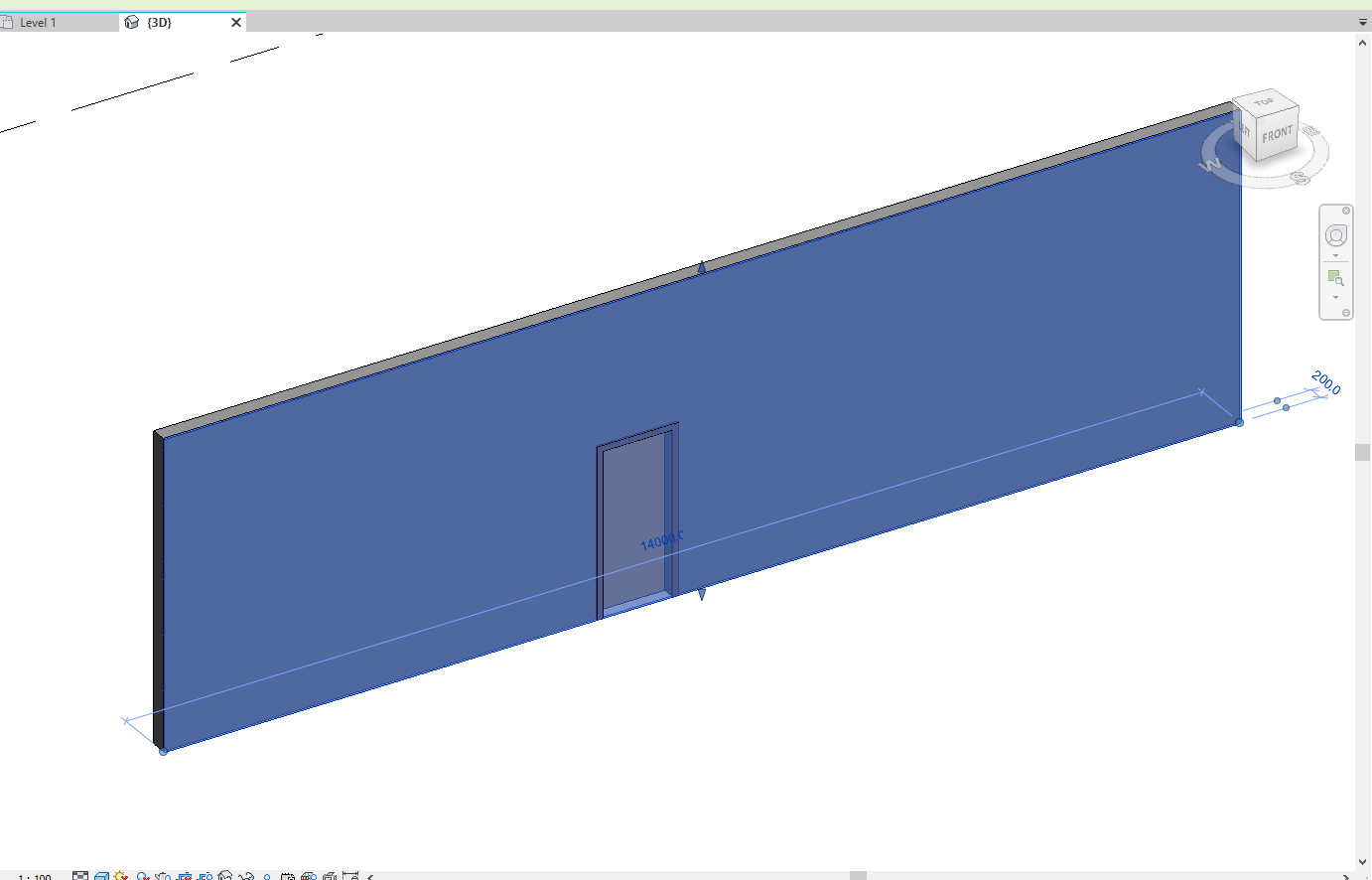Open the scale selector showing 1:100
The width and height of the screenshot is (1372, 880).
click(33, 875)
